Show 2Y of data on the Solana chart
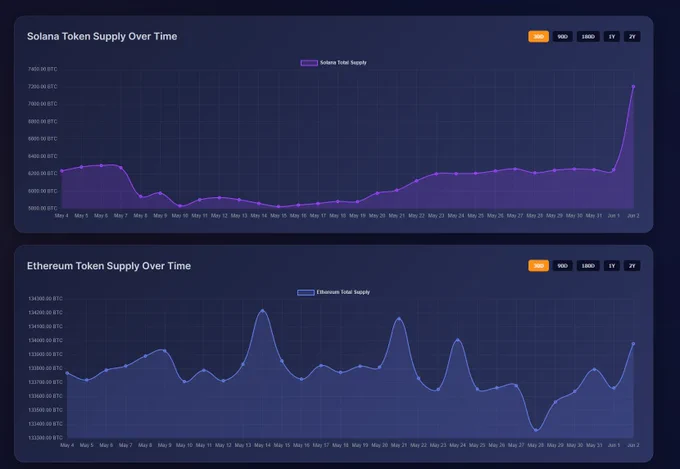The width and height of the screenshot is (680, 469). pos(632,36)
